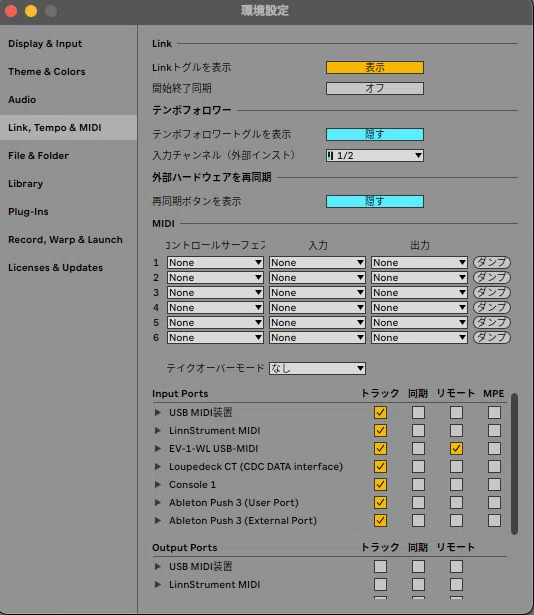This screenshot has height=615, width=534.
Task: Minimize the 環境設定 window with yellow button
Action: click(31, 11)
